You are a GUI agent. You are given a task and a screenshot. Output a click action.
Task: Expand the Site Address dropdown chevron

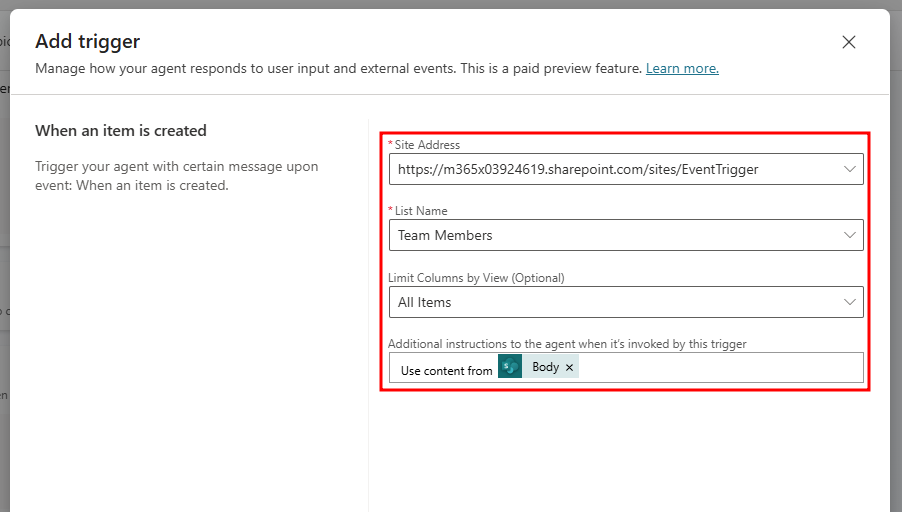click(x=850, y=169)
